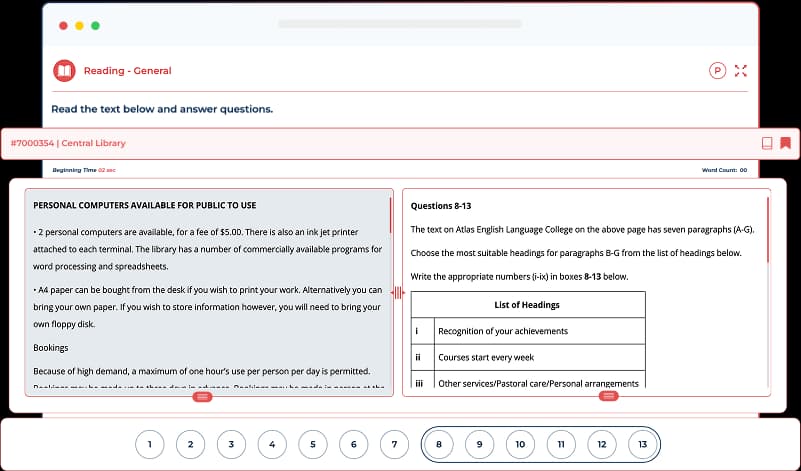Click the vertical panel divider handle

398,292
